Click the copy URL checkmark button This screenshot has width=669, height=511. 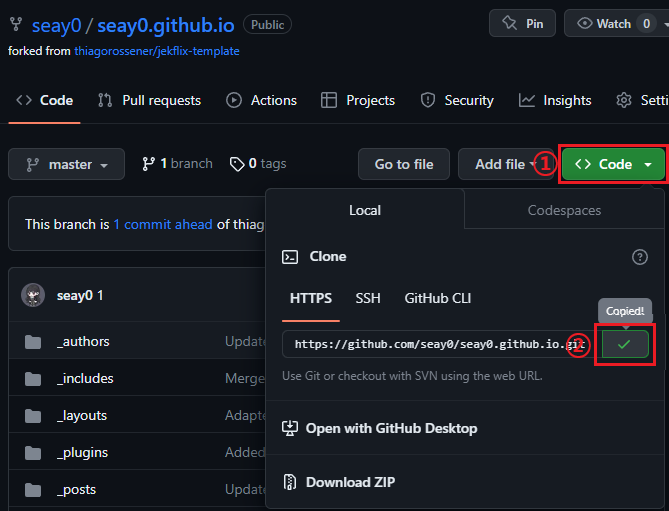(625, 344)
